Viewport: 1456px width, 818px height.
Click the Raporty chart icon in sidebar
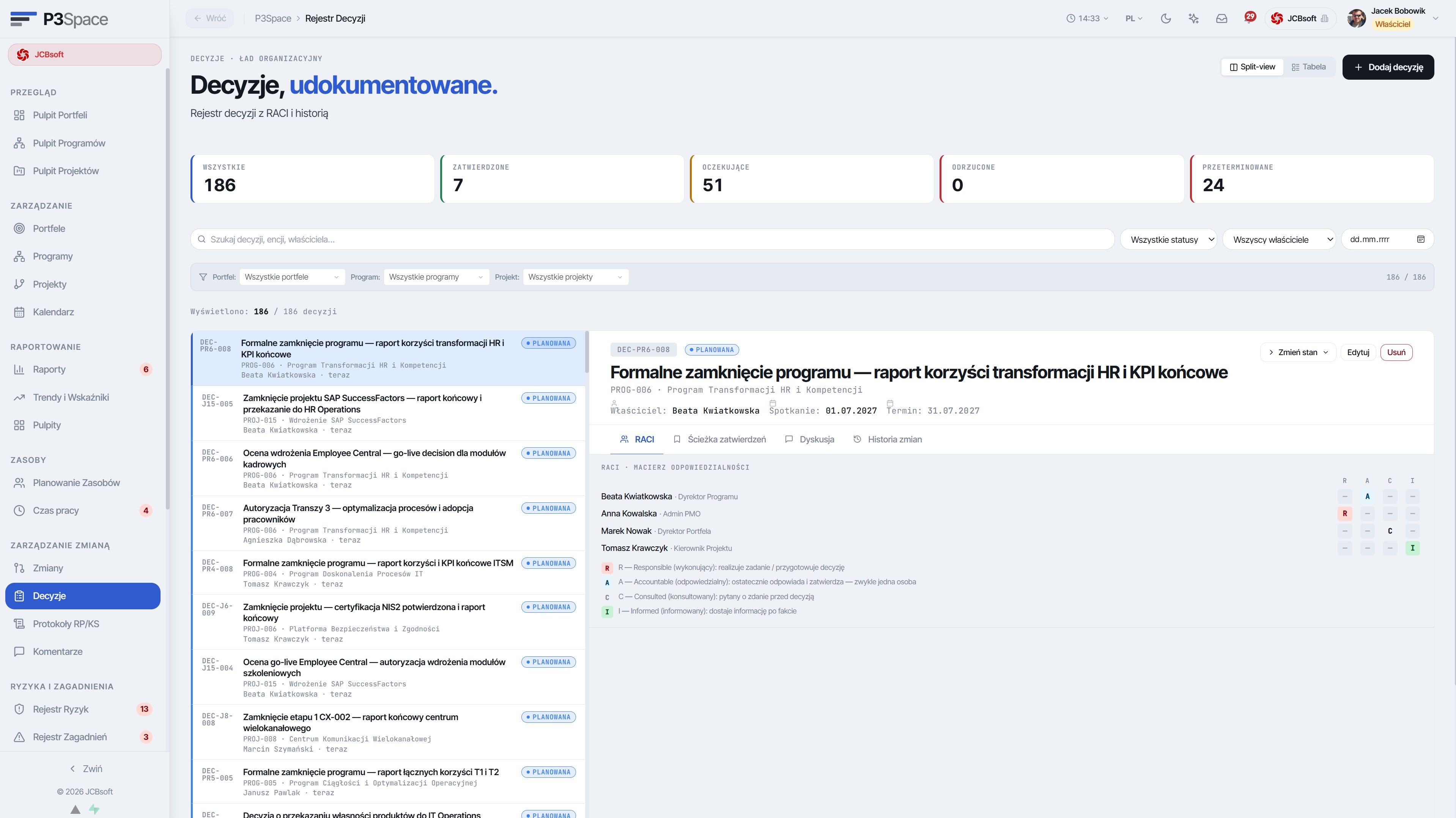point(19,369)
